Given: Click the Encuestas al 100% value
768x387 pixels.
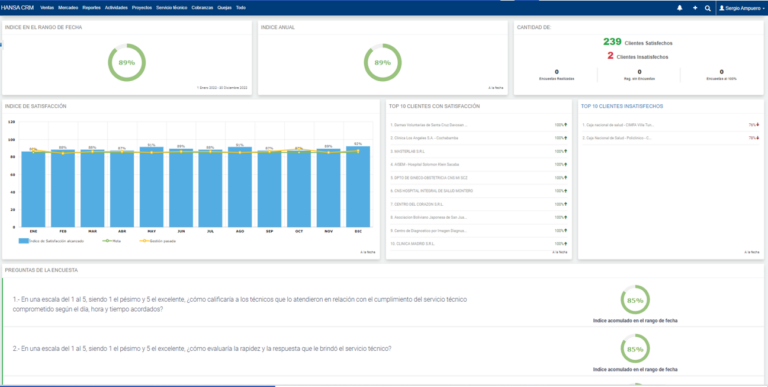Looking at the screenshot, I should pyautogui.click(x=721, y=72).
